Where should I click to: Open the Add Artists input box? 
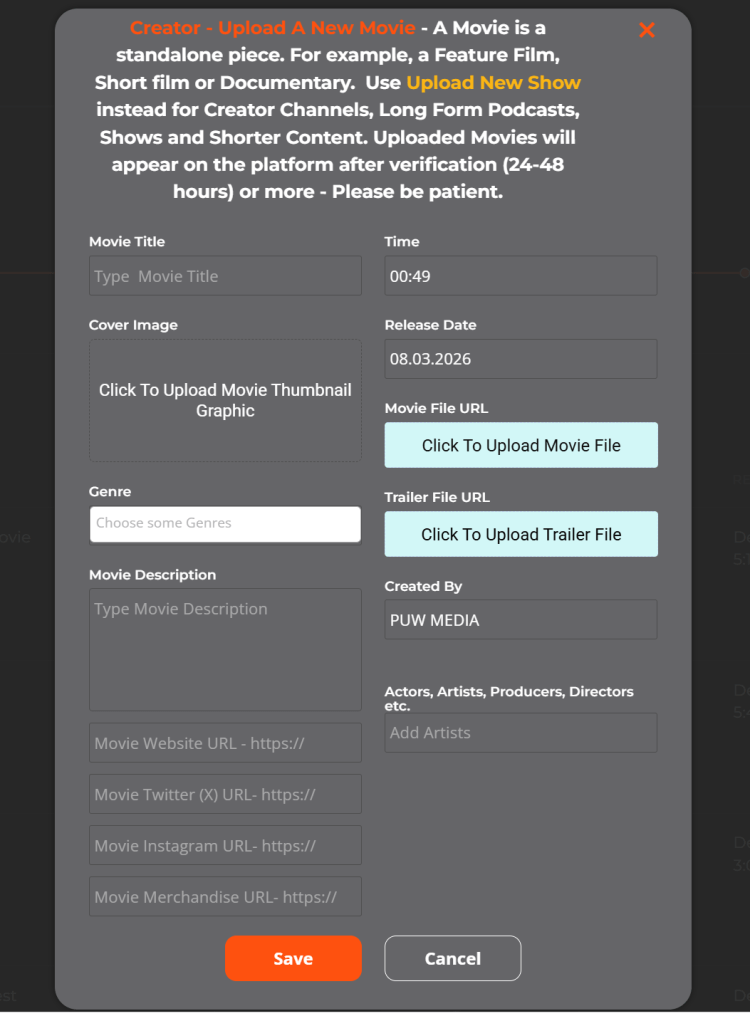520,733
